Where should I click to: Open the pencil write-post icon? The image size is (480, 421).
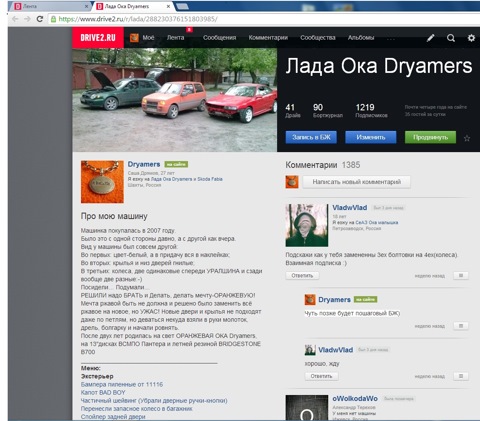[x=431, y=38]
